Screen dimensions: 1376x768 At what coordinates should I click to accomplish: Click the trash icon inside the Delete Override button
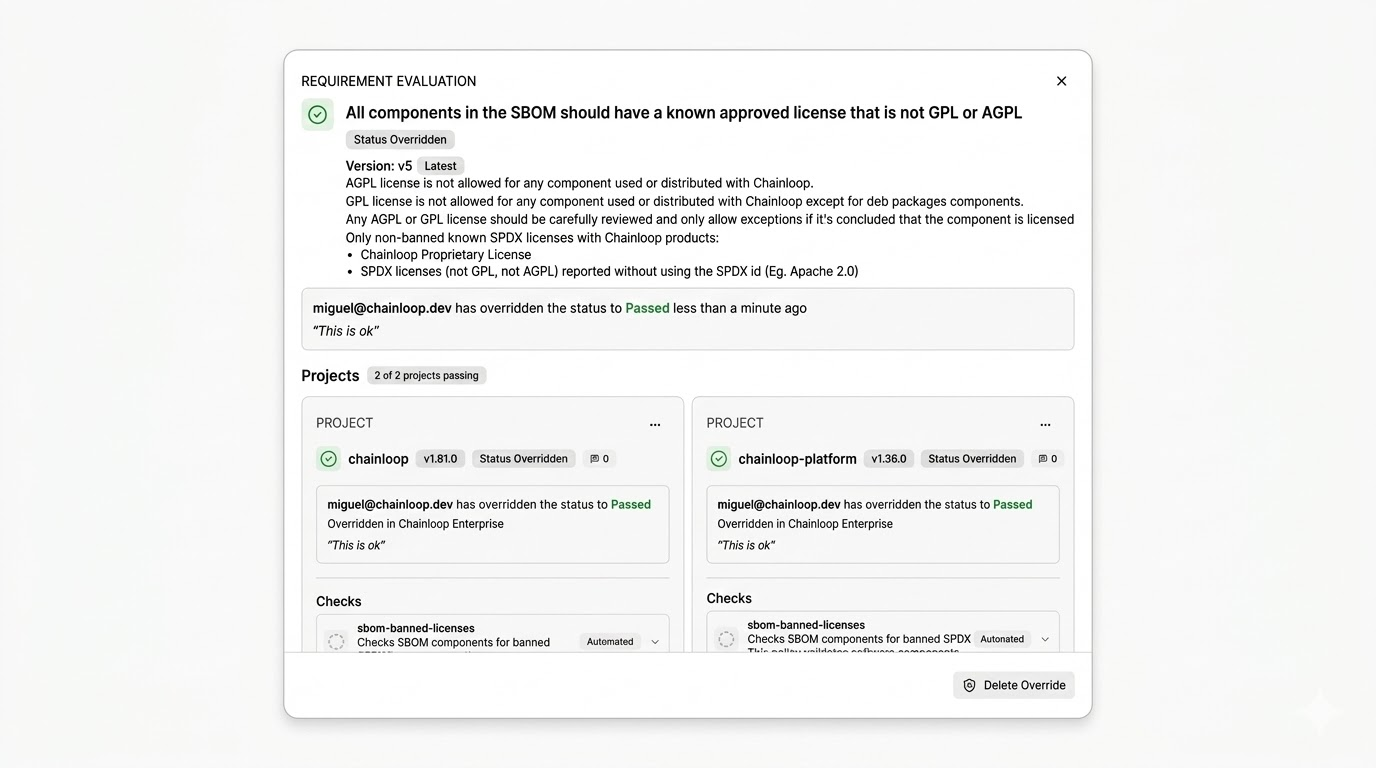click(x=968, y=685)
